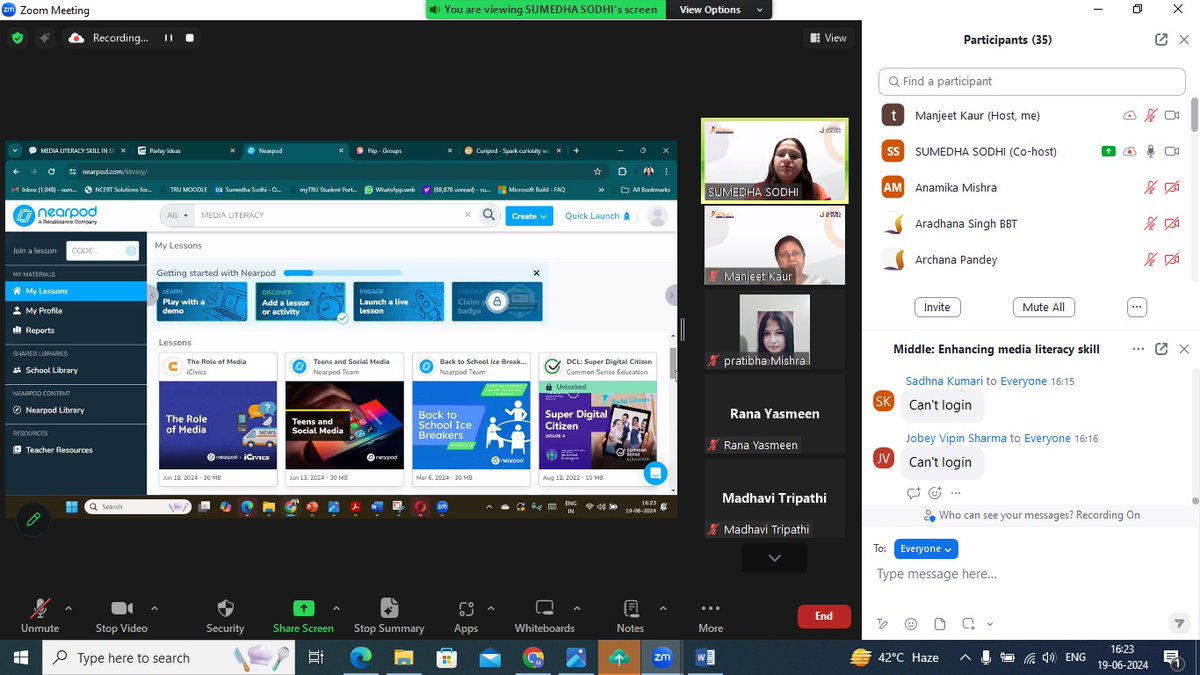Image resolution: width=1200 pixels, height=675 pixels.
Task: Toggle SUMEDHA SODHI's microphone in Participants list
Action: pyautogui.click(x=1151, y=152)
